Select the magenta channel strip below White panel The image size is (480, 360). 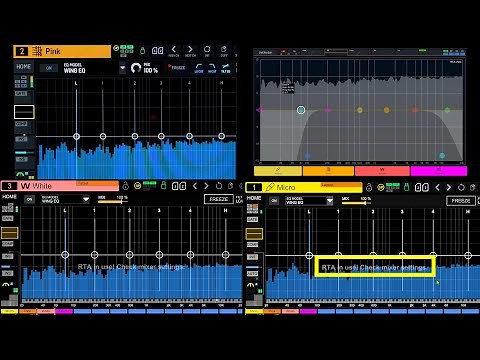(64, 311)
